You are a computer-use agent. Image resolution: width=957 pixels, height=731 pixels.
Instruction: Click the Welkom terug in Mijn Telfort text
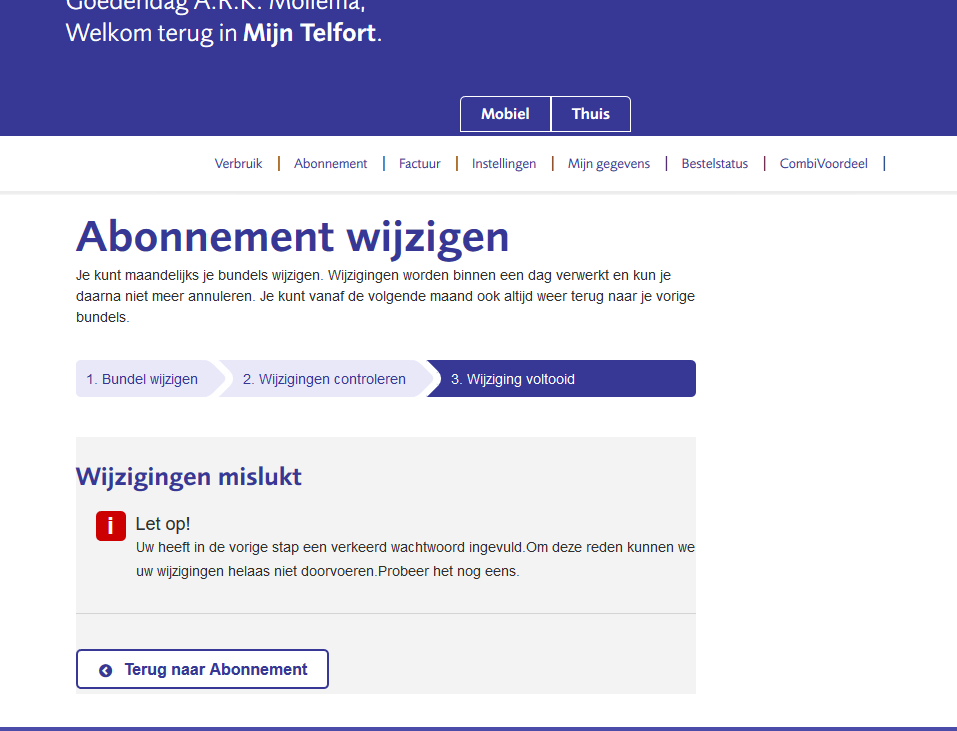click(x=223, y=33)
